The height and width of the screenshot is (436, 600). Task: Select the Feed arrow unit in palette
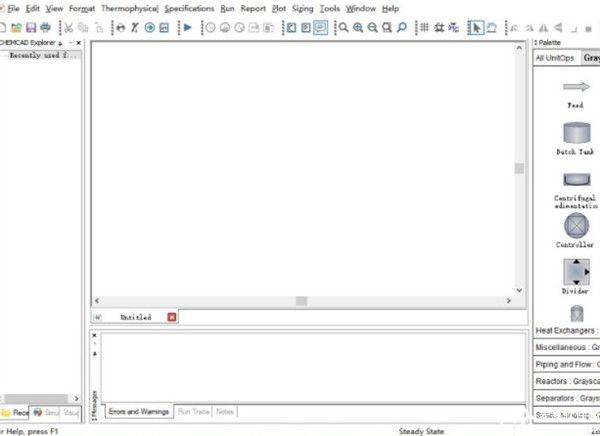tap(576, 88)
